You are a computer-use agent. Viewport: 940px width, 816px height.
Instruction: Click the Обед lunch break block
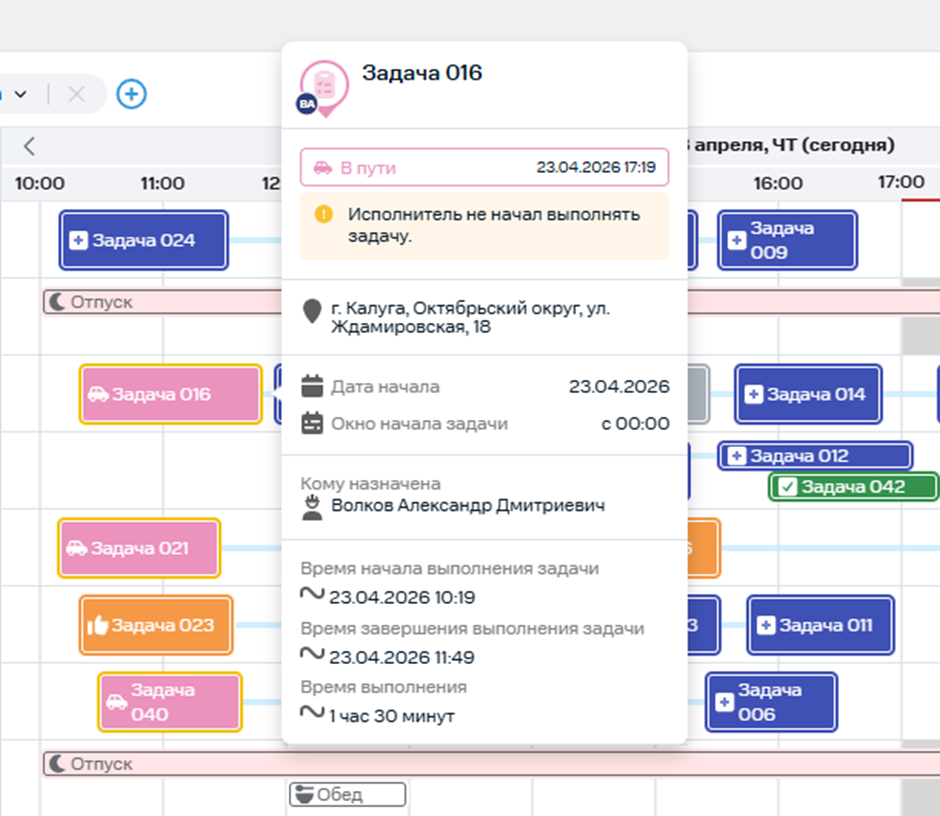[x=347, y=795]
